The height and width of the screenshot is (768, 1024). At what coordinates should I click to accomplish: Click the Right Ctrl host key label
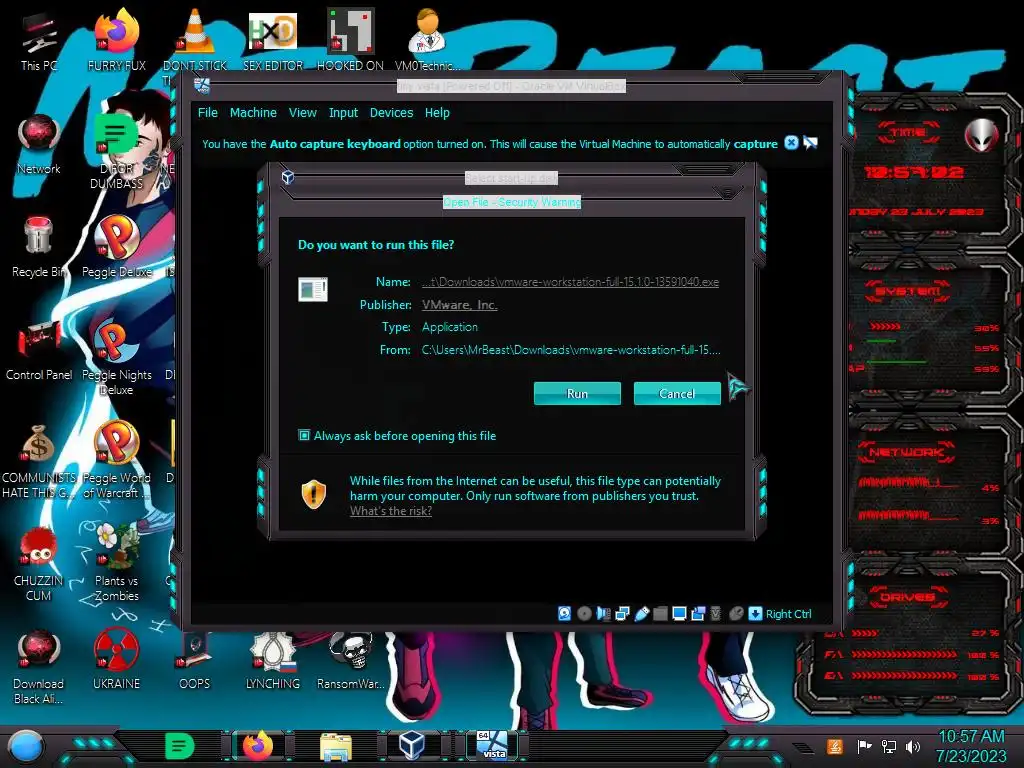coord(788,614)
